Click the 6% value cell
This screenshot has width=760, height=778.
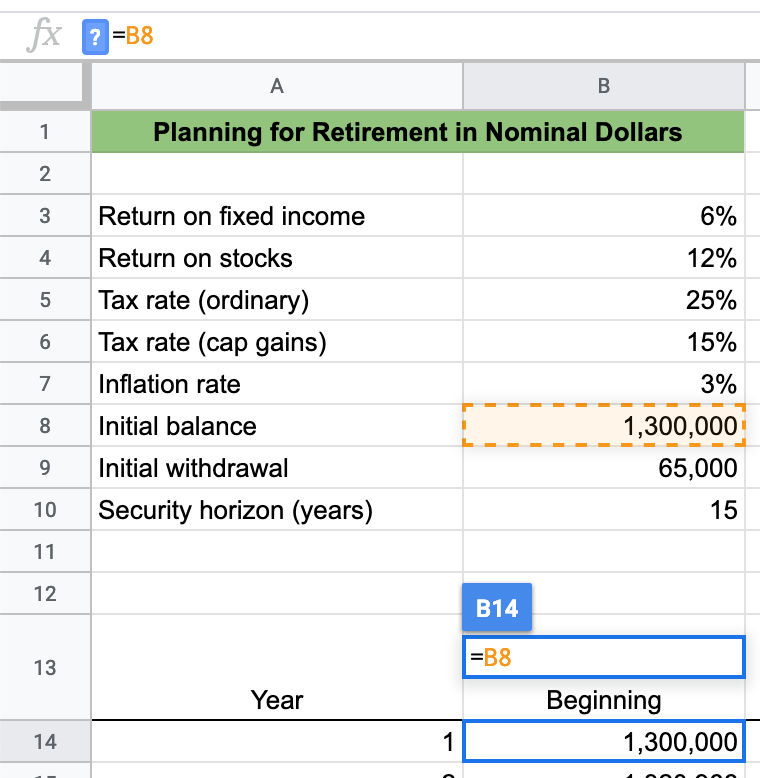(x=604, y=216)
